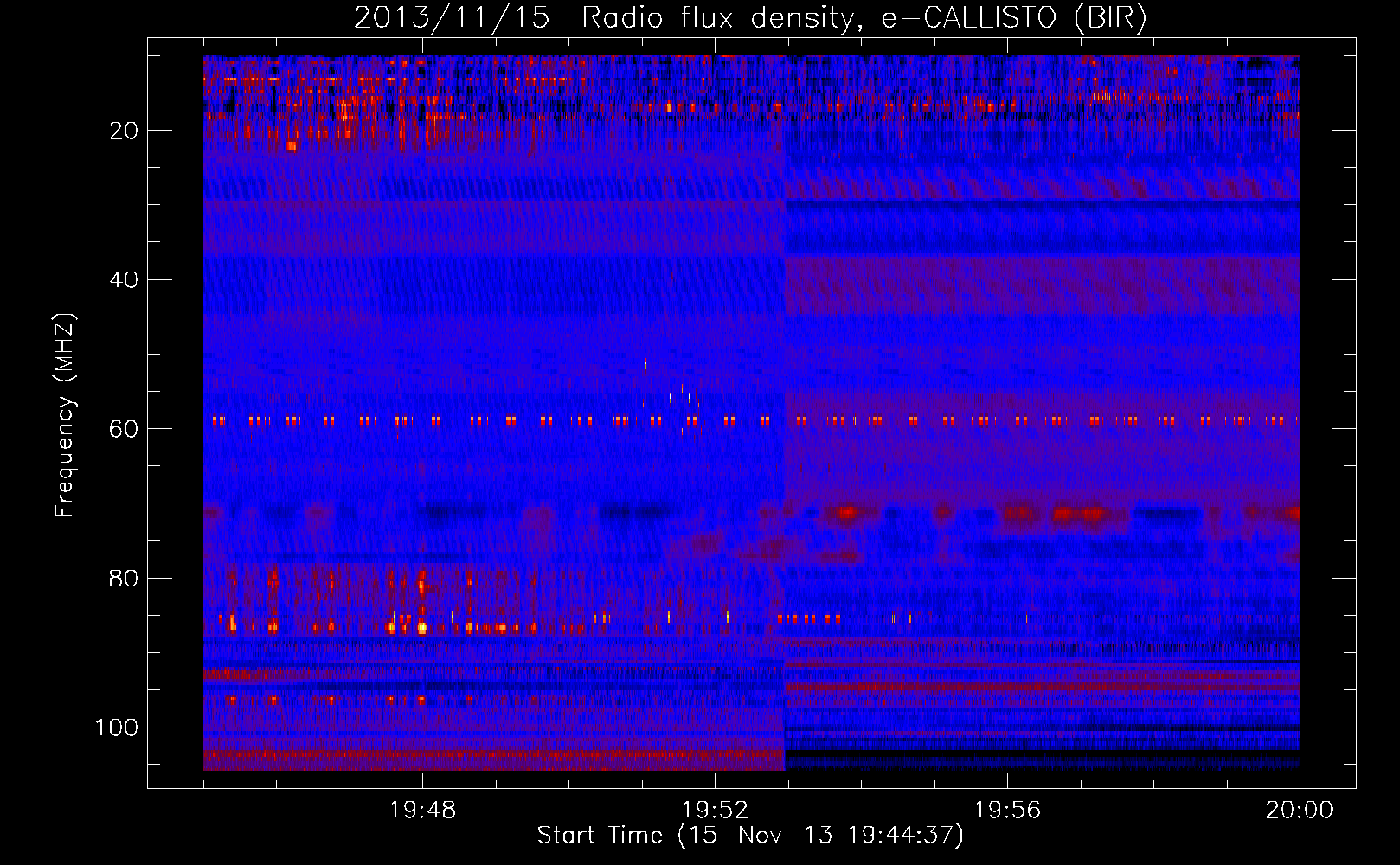The height and width of the screenshot is (865, 1400).
Task: Click the "60" frequency tick label
Action: coord(124,429)
